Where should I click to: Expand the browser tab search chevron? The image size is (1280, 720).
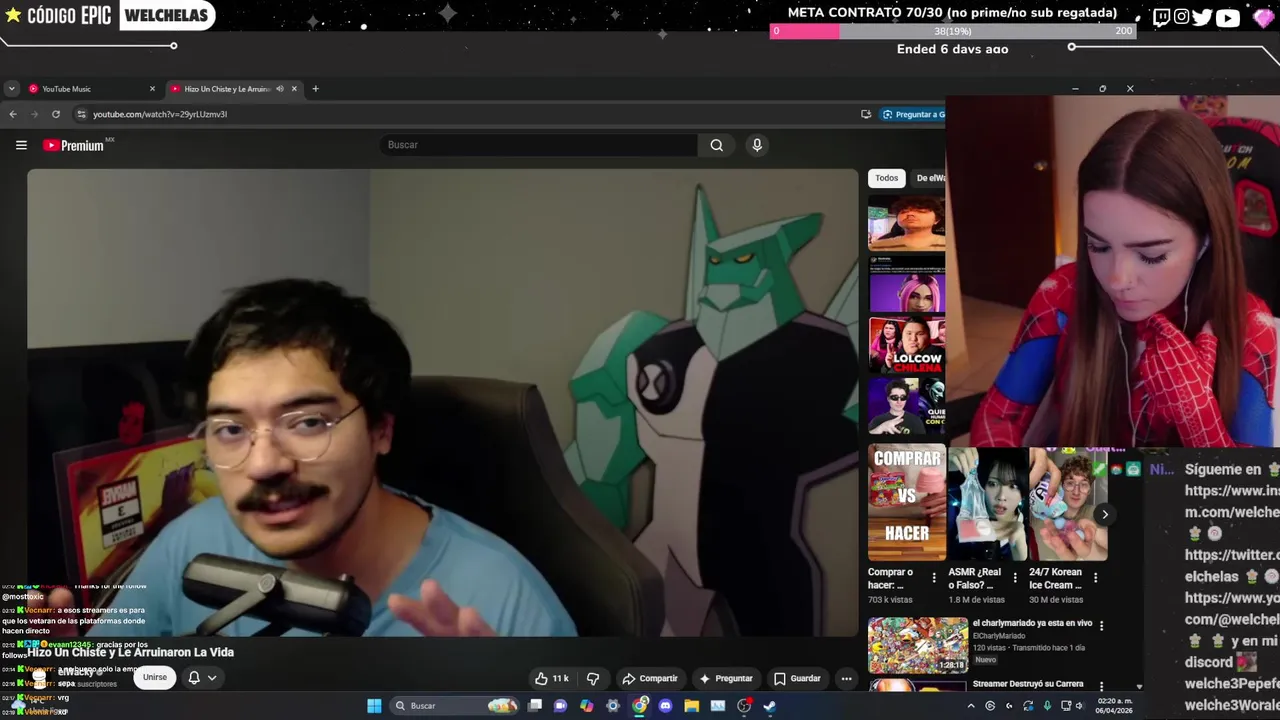coord(11,89)
